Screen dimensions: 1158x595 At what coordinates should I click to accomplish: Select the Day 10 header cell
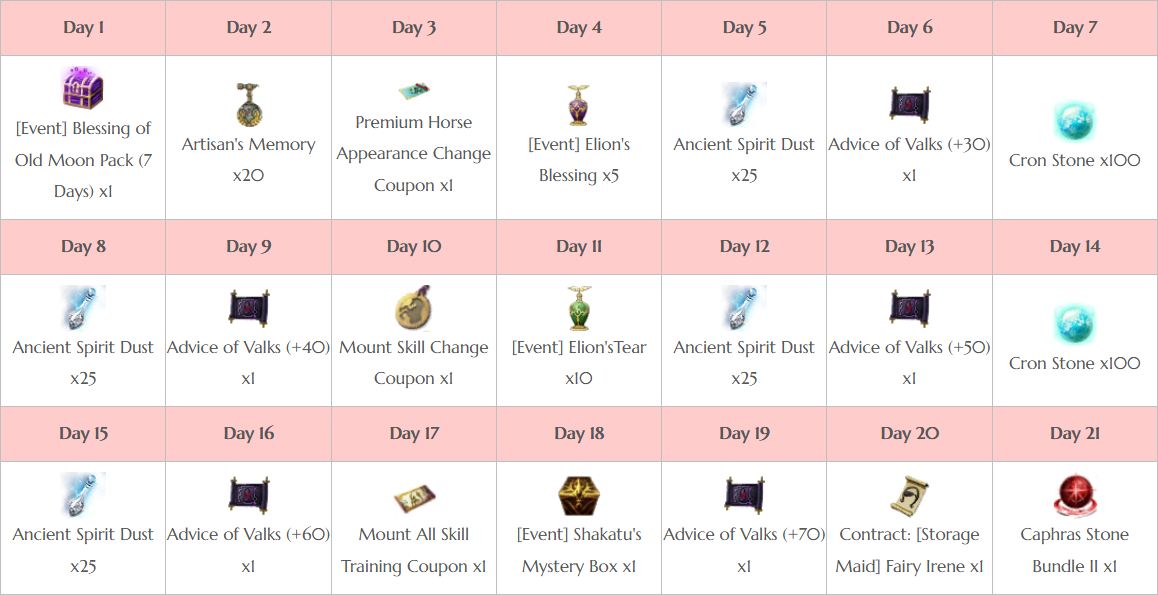pyautogui.click(x=414, y=247)
